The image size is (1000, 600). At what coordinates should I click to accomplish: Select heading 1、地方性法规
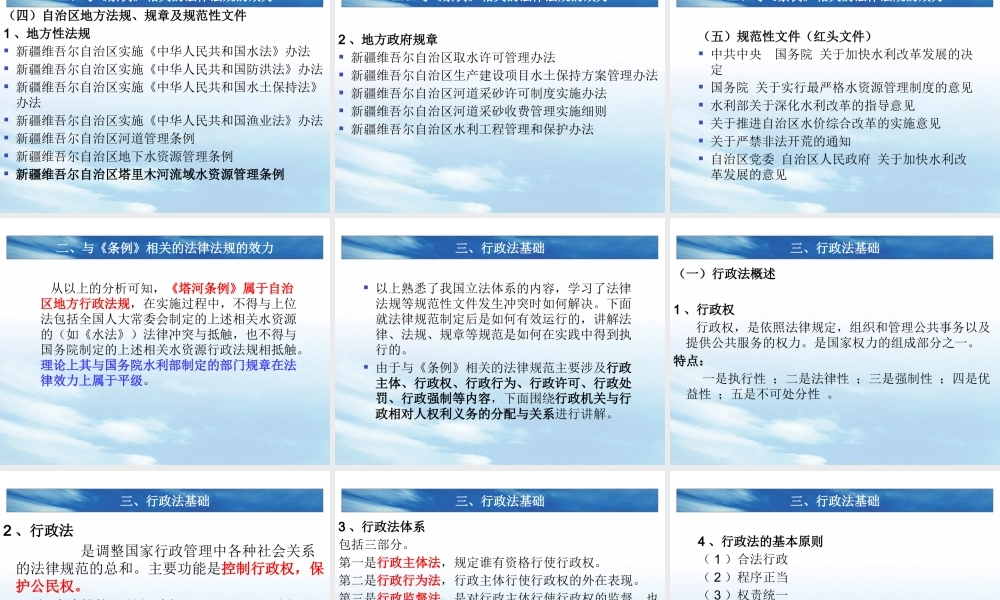click(x=47, y=33)
